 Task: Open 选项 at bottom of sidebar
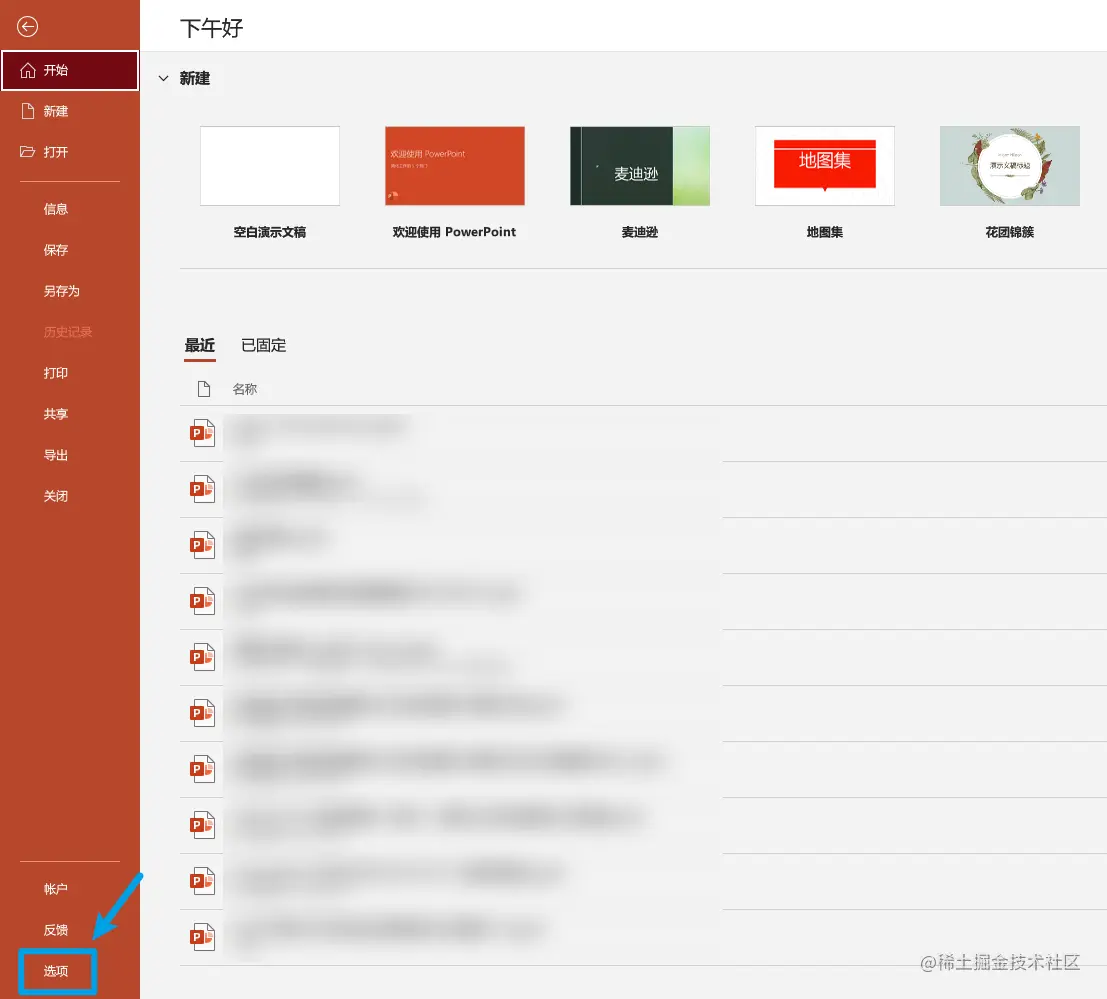56,971
